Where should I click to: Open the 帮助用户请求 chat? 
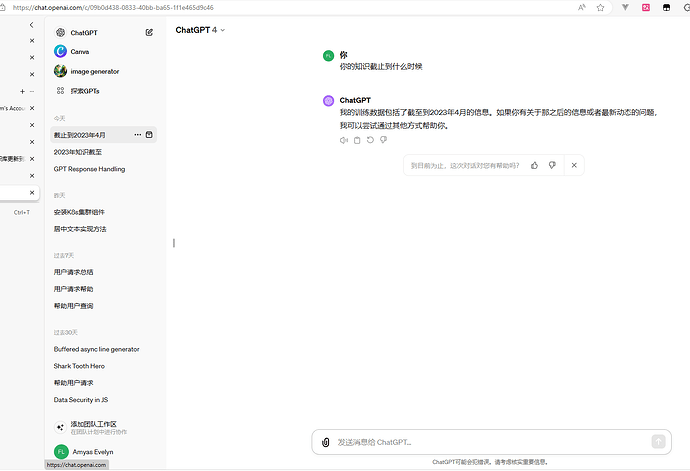coord(73,383)
